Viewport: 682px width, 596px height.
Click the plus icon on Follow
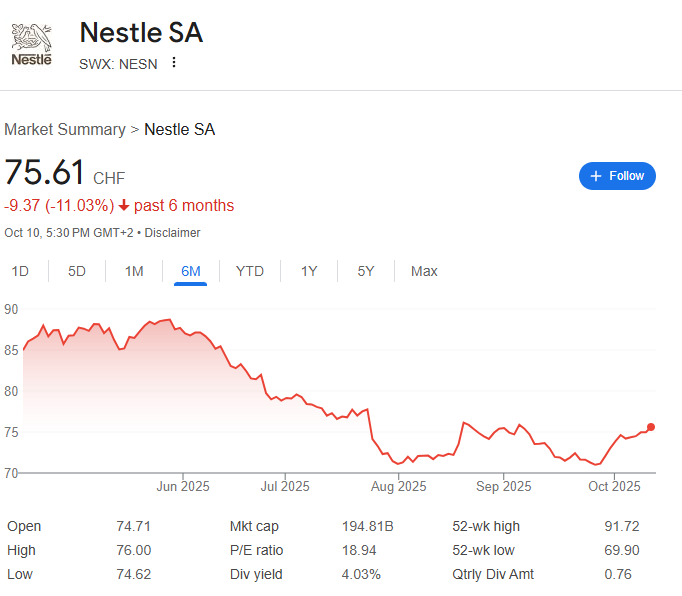pyautogui.click(x=596, y=176)
